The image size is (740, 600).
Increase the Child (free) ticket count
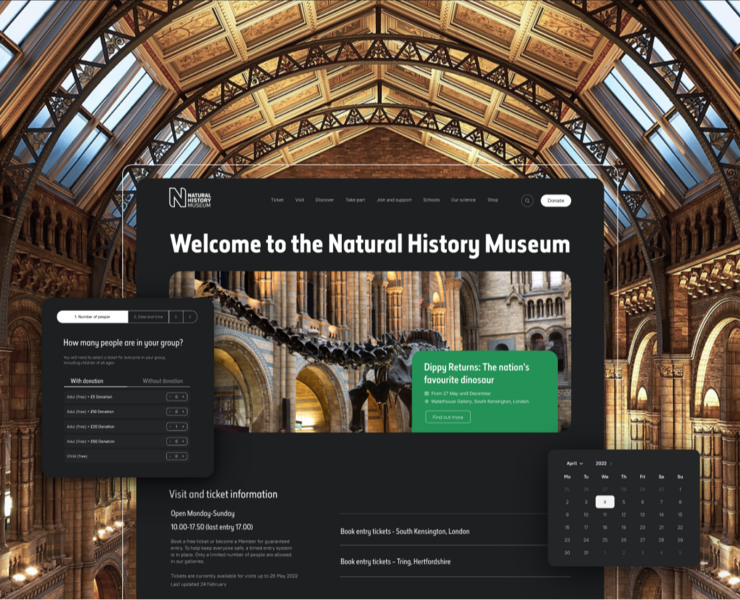184,456
